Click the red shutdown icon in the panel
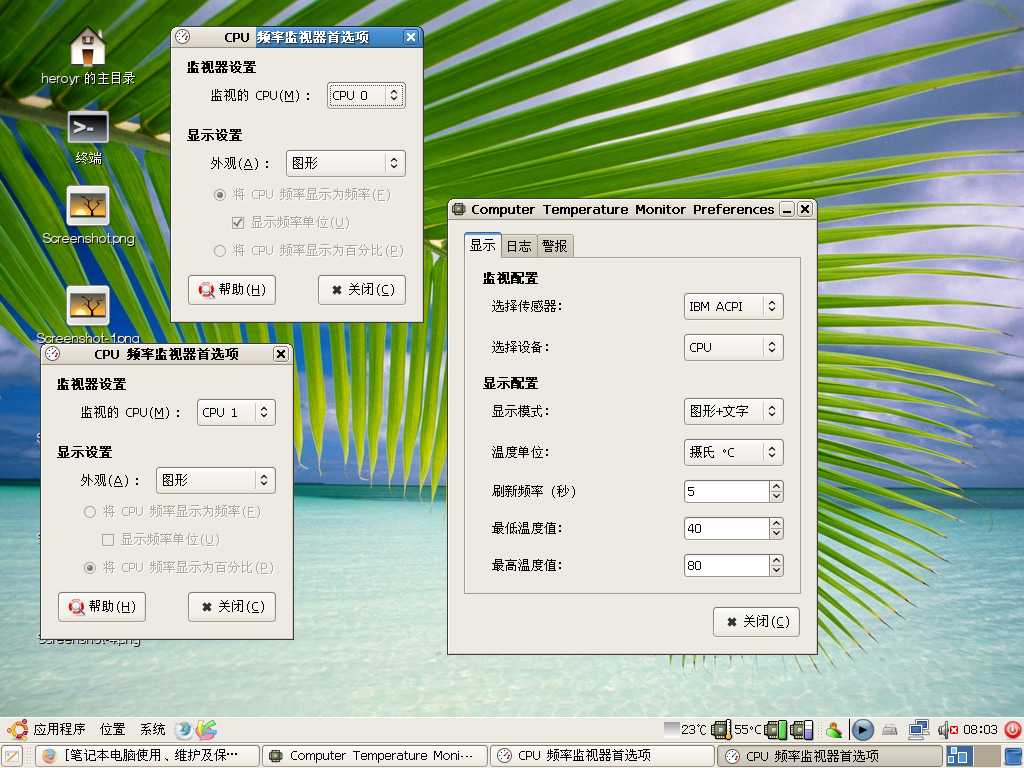 point(1012,730)
